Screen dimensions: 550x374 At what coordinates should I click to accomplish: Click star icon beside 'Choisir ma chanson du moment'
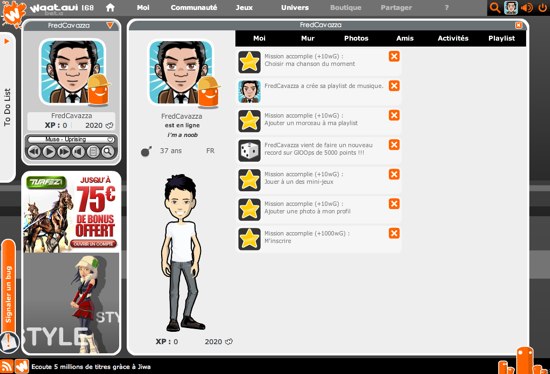pyautogui.click(x=249, y=62)
